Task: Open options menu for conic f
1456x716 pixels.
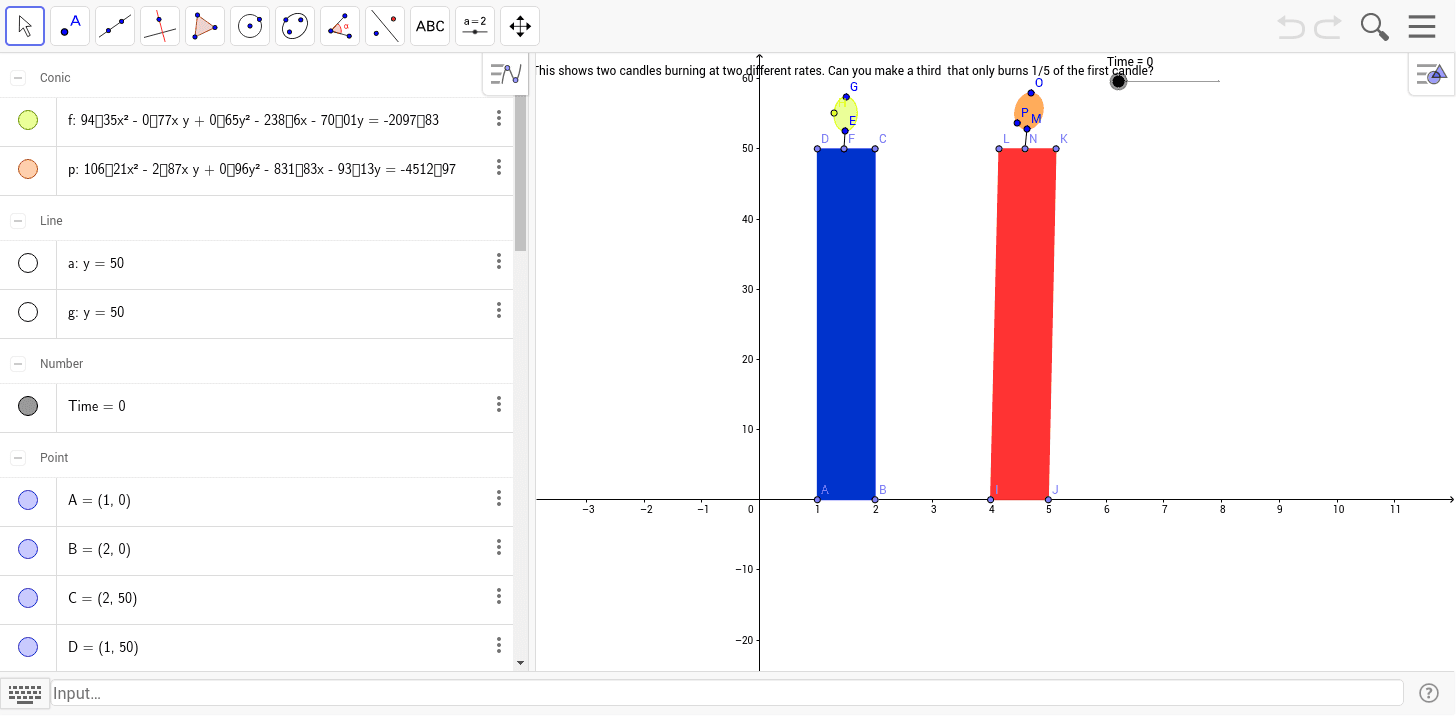Action: [499, 119]
